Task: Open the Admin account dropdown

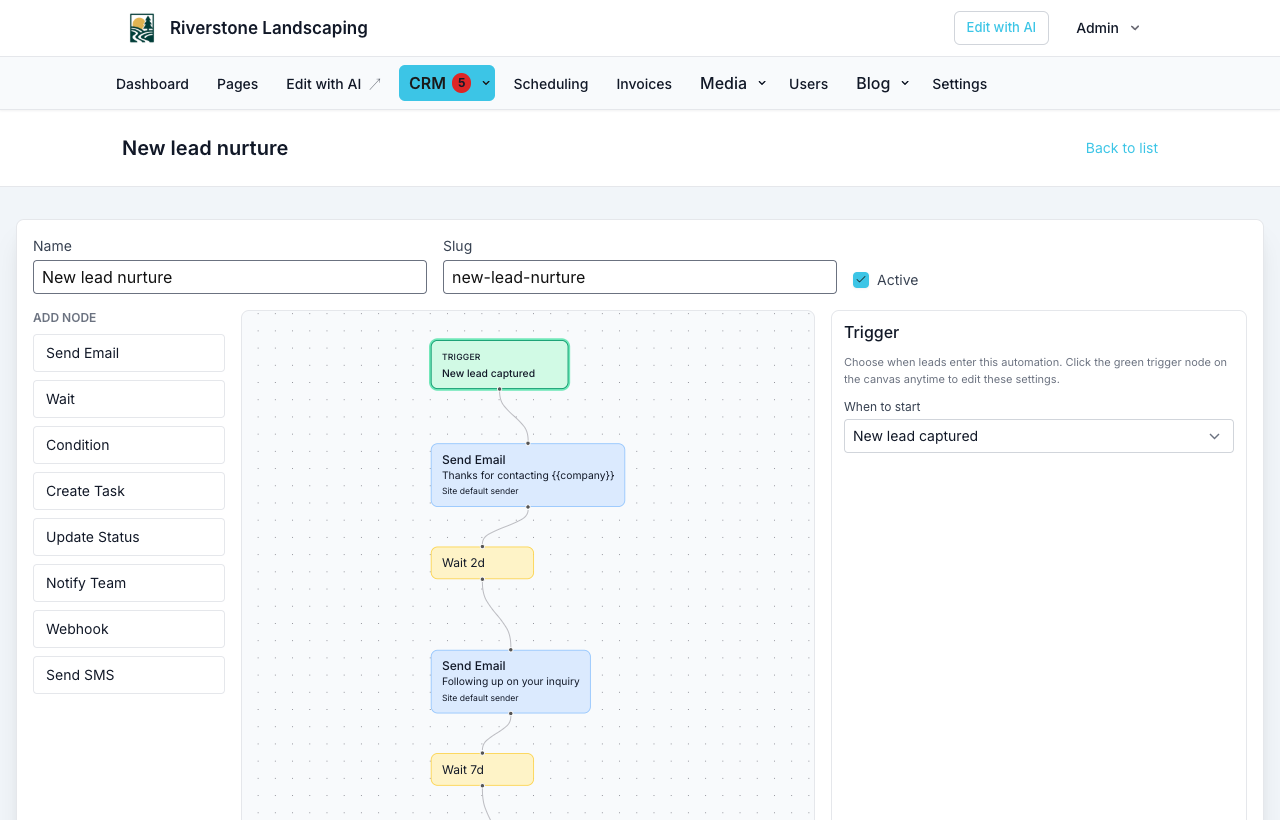Action: tap(1108, 28)
